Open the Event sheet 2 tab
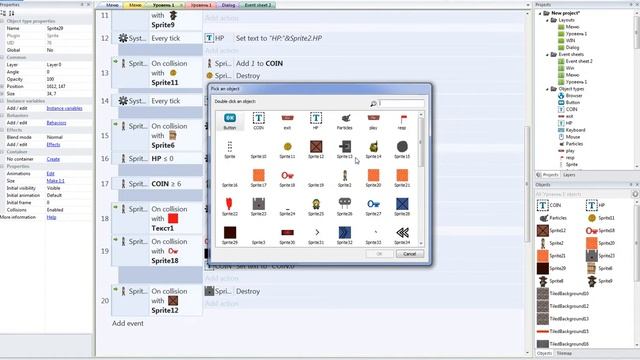 click(x=258, y=5)
